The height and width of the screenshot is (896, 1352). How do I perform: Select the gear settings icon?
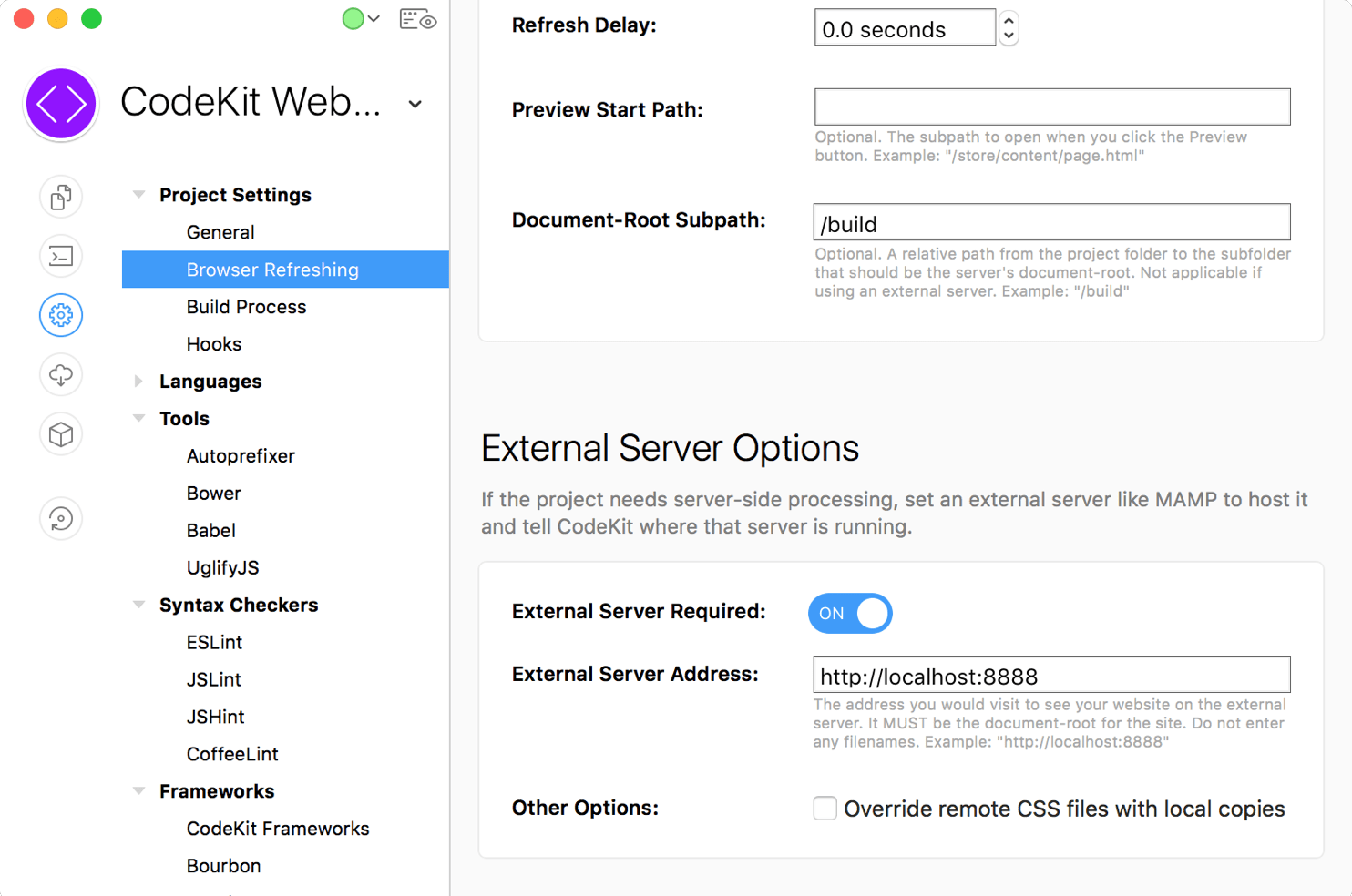61,315
